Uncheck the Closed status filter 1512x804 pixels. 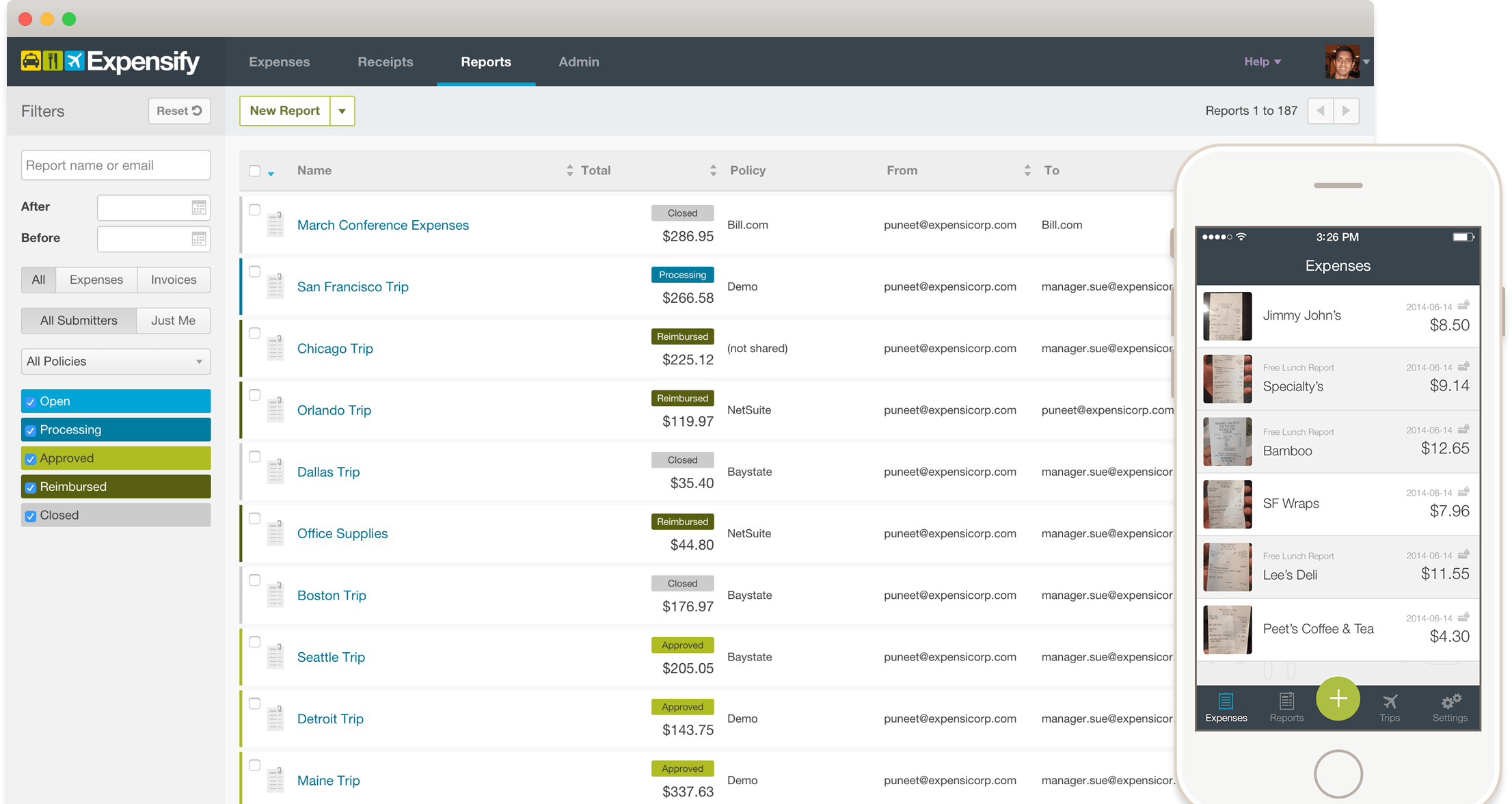pos(30,516)
